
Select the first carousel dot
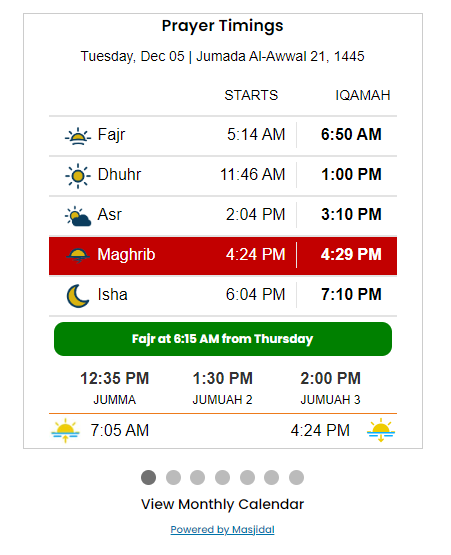[x=148, y=477]
